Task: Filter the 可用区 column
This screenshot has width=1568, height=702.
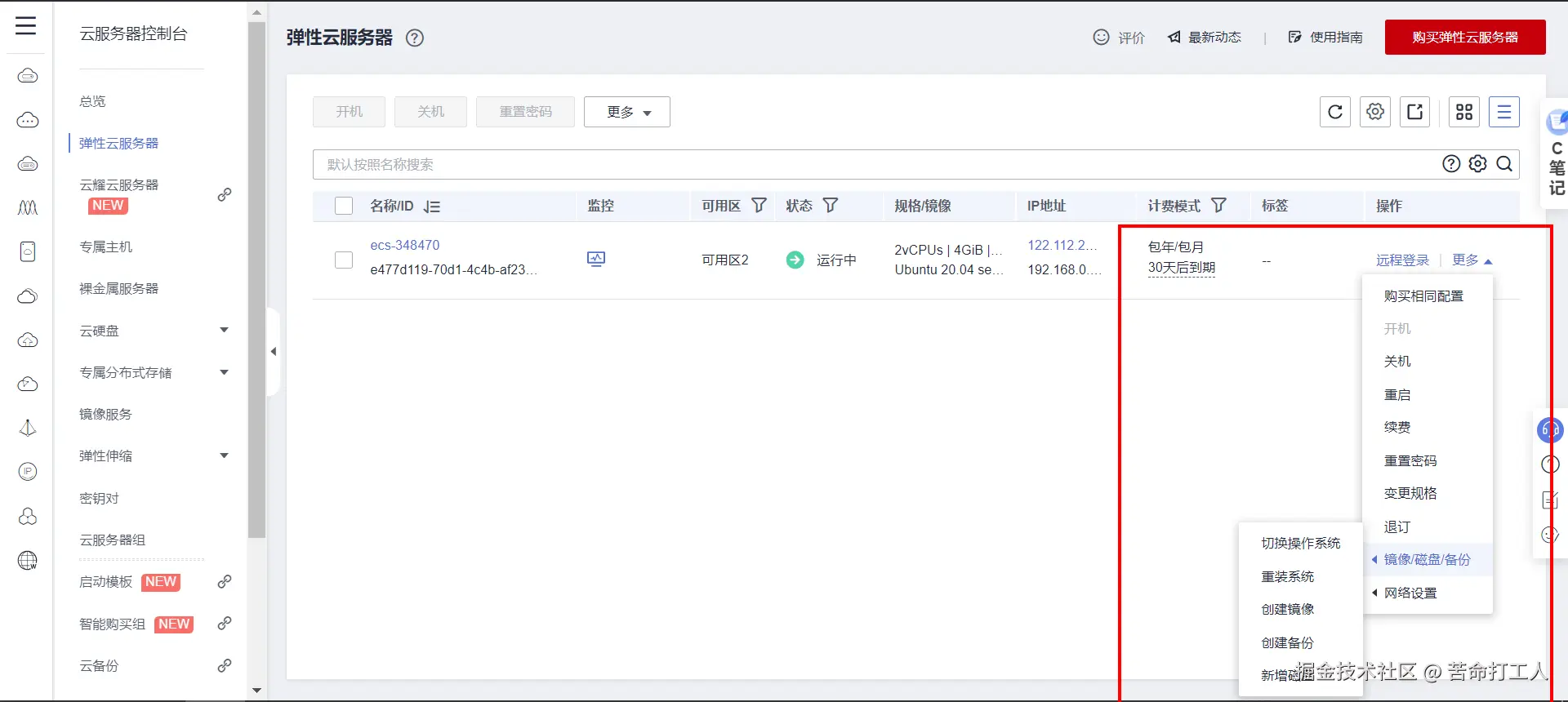Action: point(759,206)
